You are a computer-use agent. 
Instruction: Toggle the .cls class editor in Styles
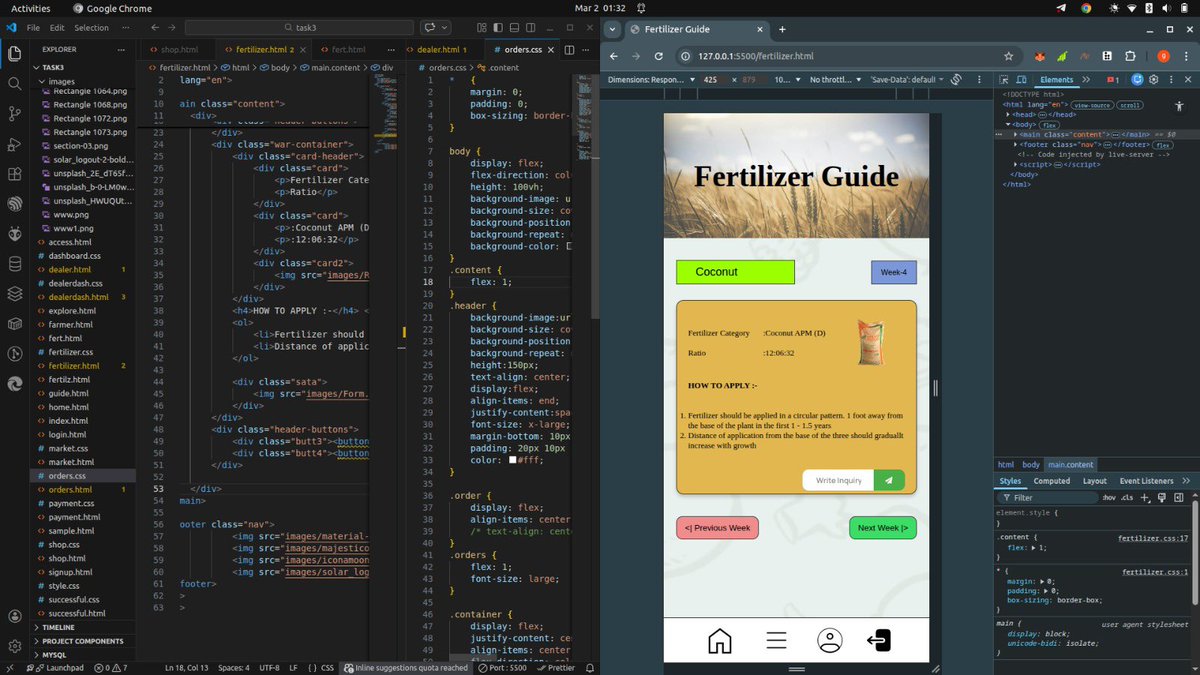[1126, 497]
